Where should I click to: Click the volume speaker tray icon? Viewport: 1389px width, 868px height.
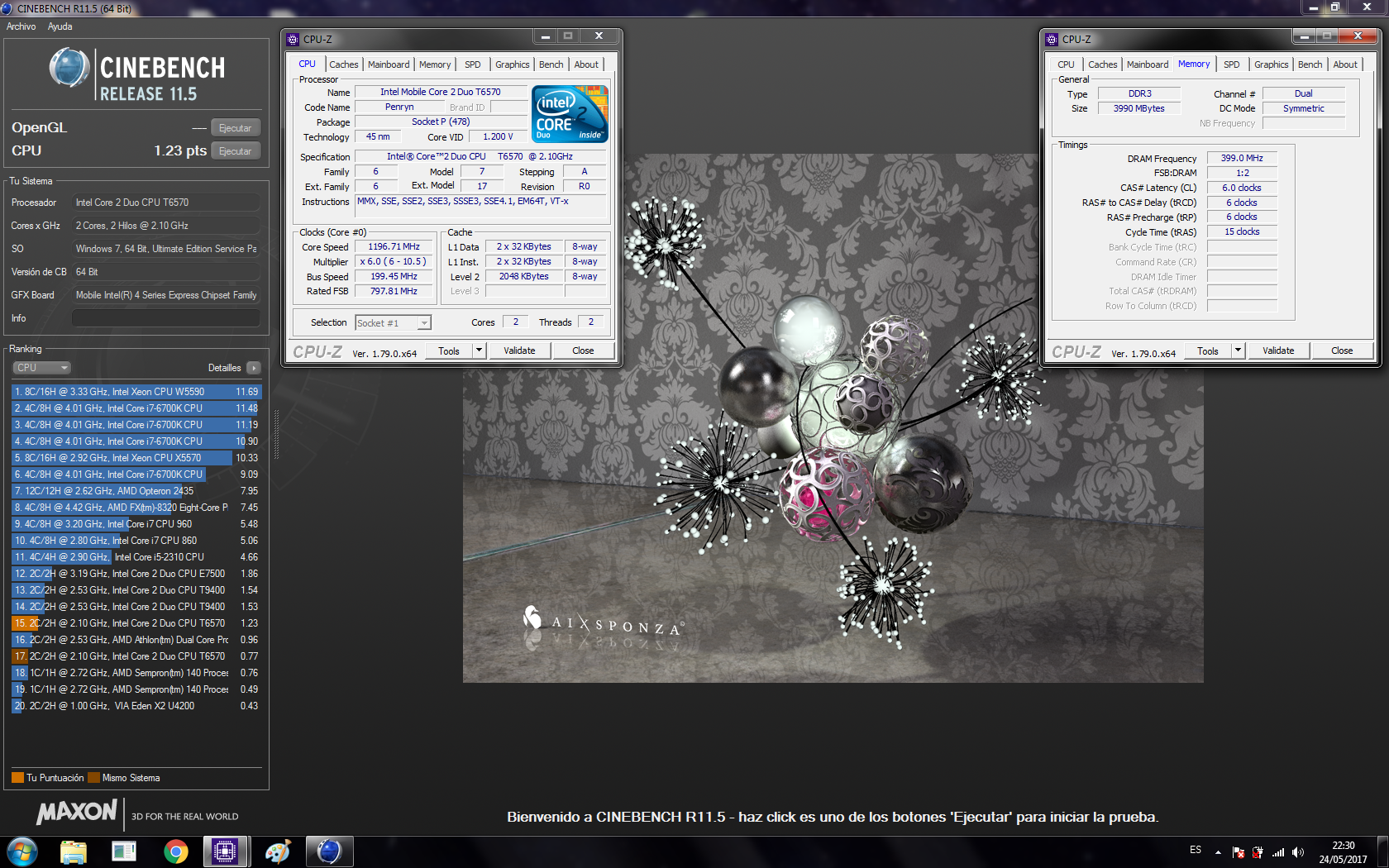click(x=1298, y=852)
